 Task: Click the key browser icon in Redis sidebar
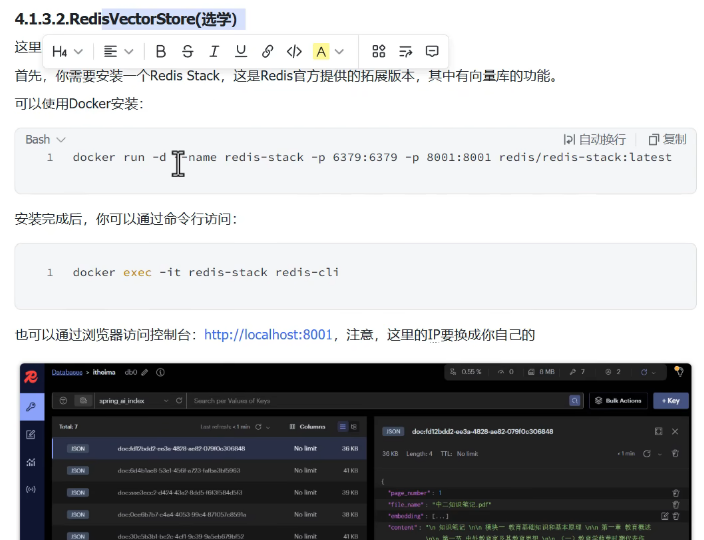coord(31,407)
